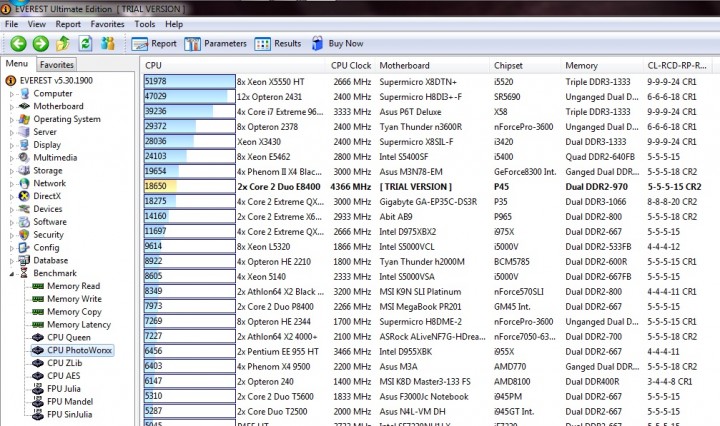Select the 47029 score bar row

(189, 96)
